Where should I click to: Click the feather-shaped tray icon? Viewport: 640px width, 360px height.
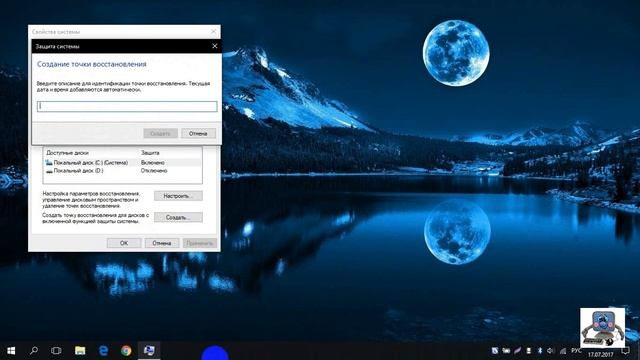(517, 351)
